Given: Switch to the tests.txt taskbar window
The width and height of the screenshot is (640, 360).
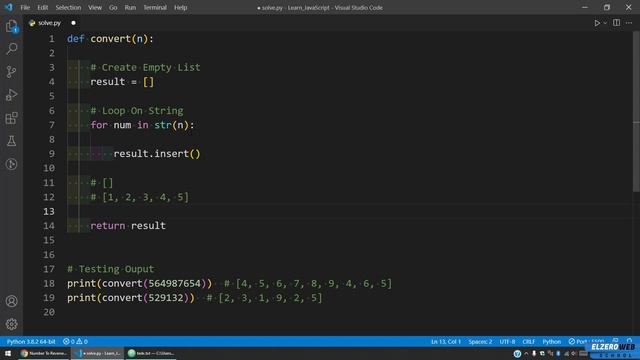Looking at the screenshot, I should [151, 353].
